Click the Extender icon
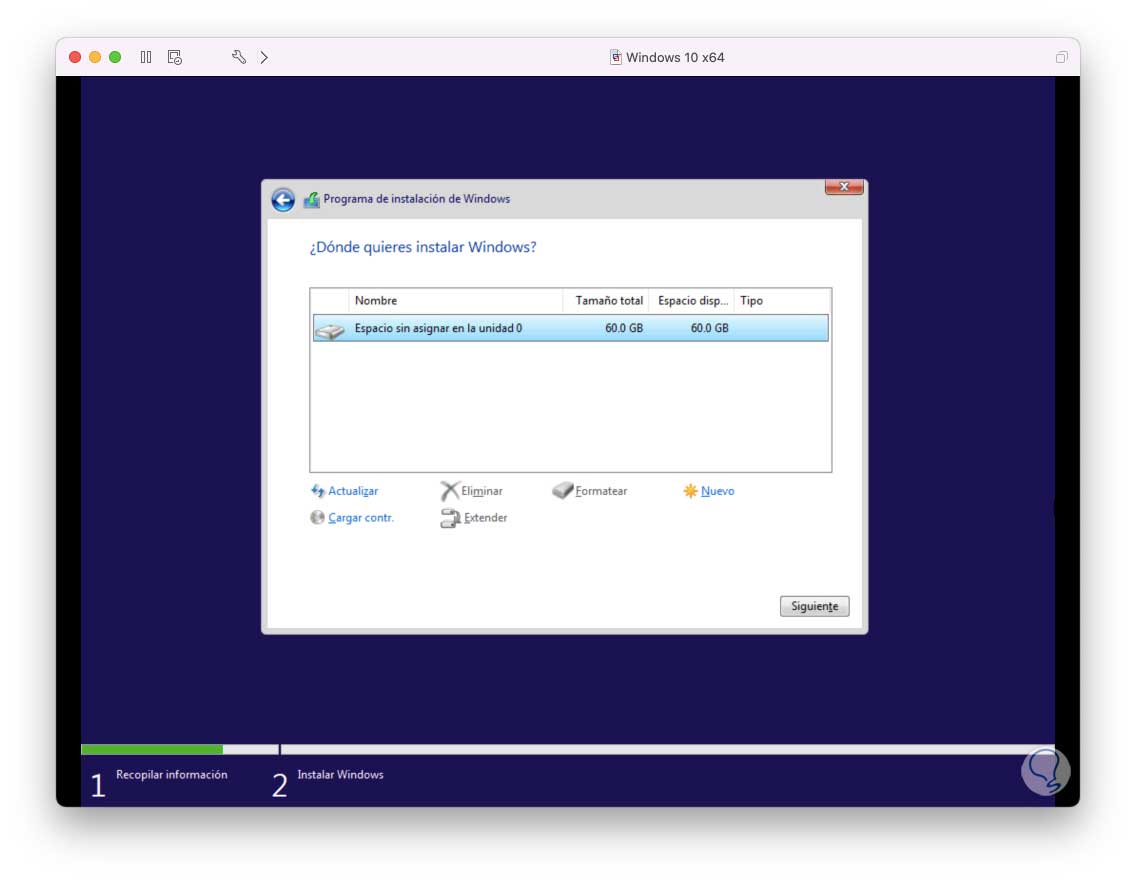Screen dimensions: 1136x881 (x=450, y=518)
